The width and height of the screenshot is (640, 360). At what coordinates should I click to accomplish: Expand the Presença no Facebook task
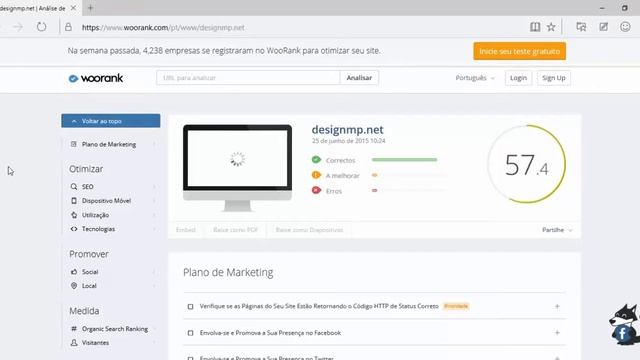tap(557, 333)
